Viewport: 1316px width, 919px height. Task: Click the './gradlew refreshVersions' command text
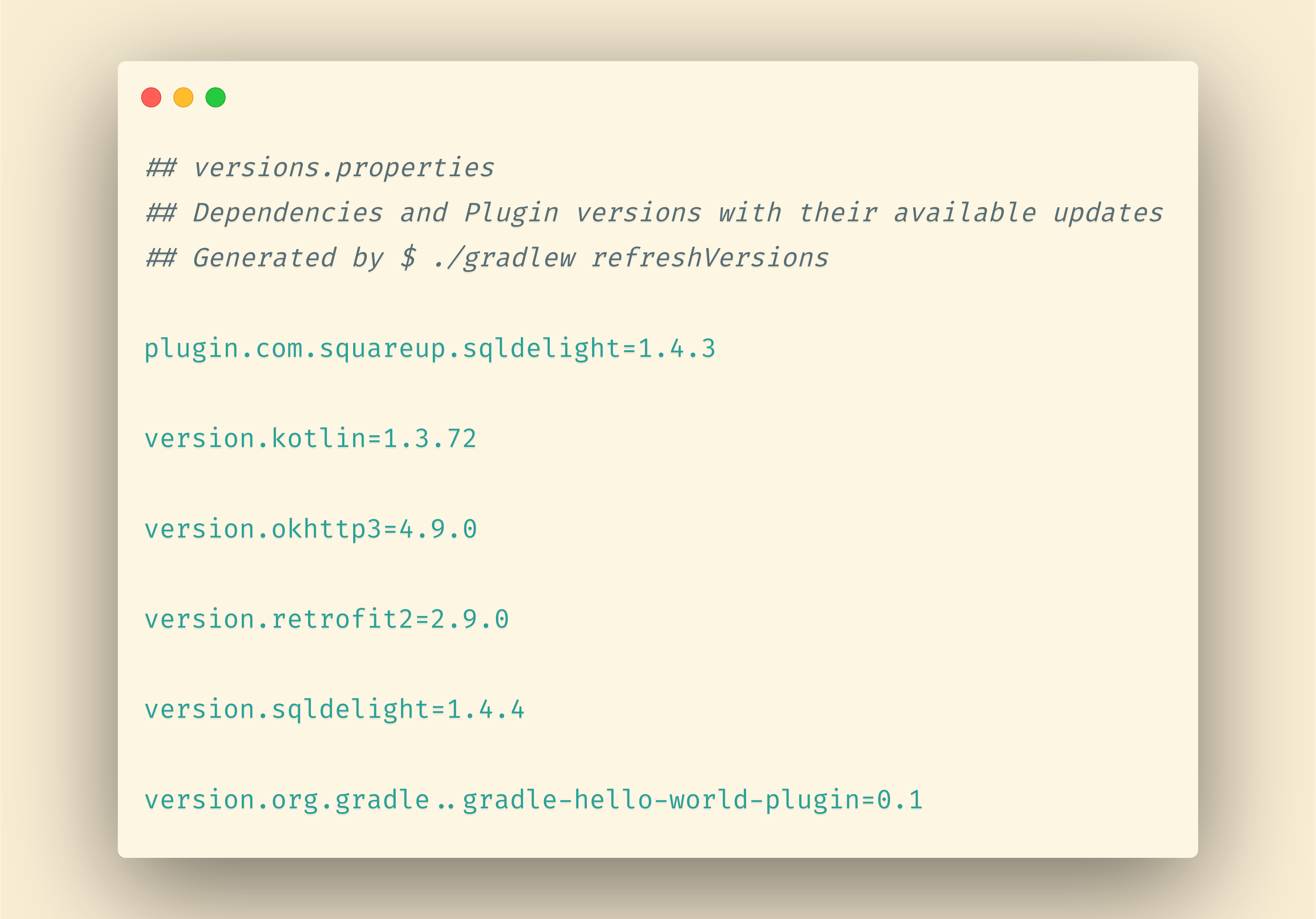[x=631, y=258]
